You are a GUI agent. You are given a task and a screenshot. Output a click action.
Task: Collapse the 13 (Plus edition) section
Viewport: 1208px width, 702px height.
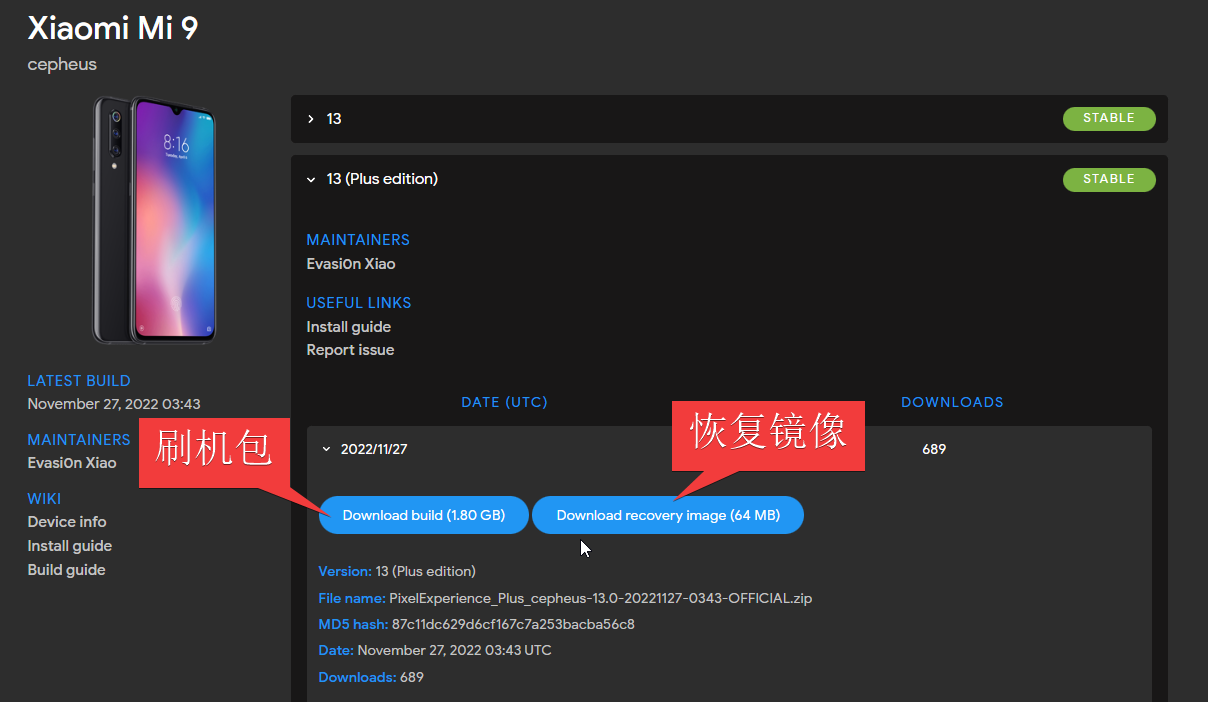(311, 180)
